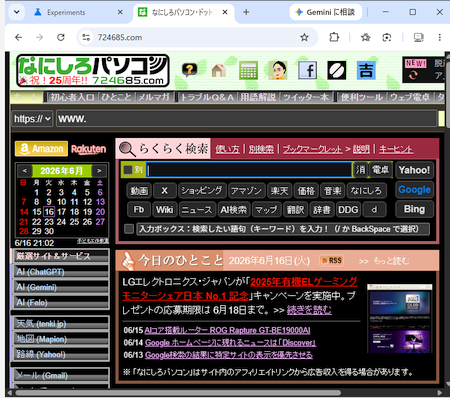This screenshot has height=398, width=450.
Task: Open the もっと読む link
Action: pos(391,261)
